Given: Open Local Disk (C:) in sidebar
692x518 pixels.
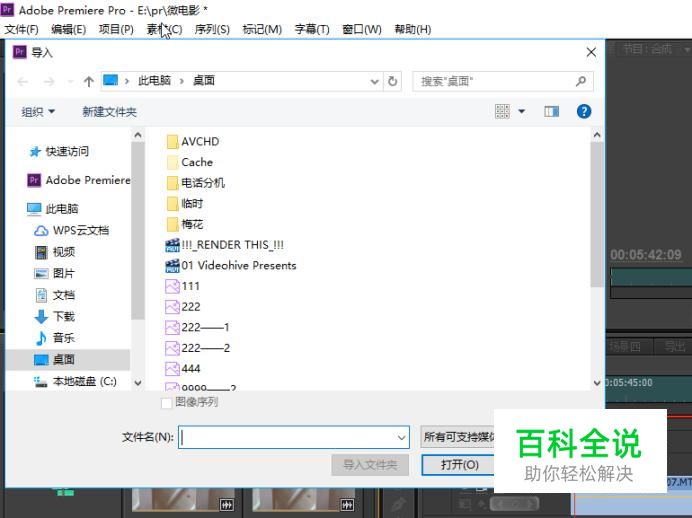Looking at the screenshot, I should click(75, 381).
